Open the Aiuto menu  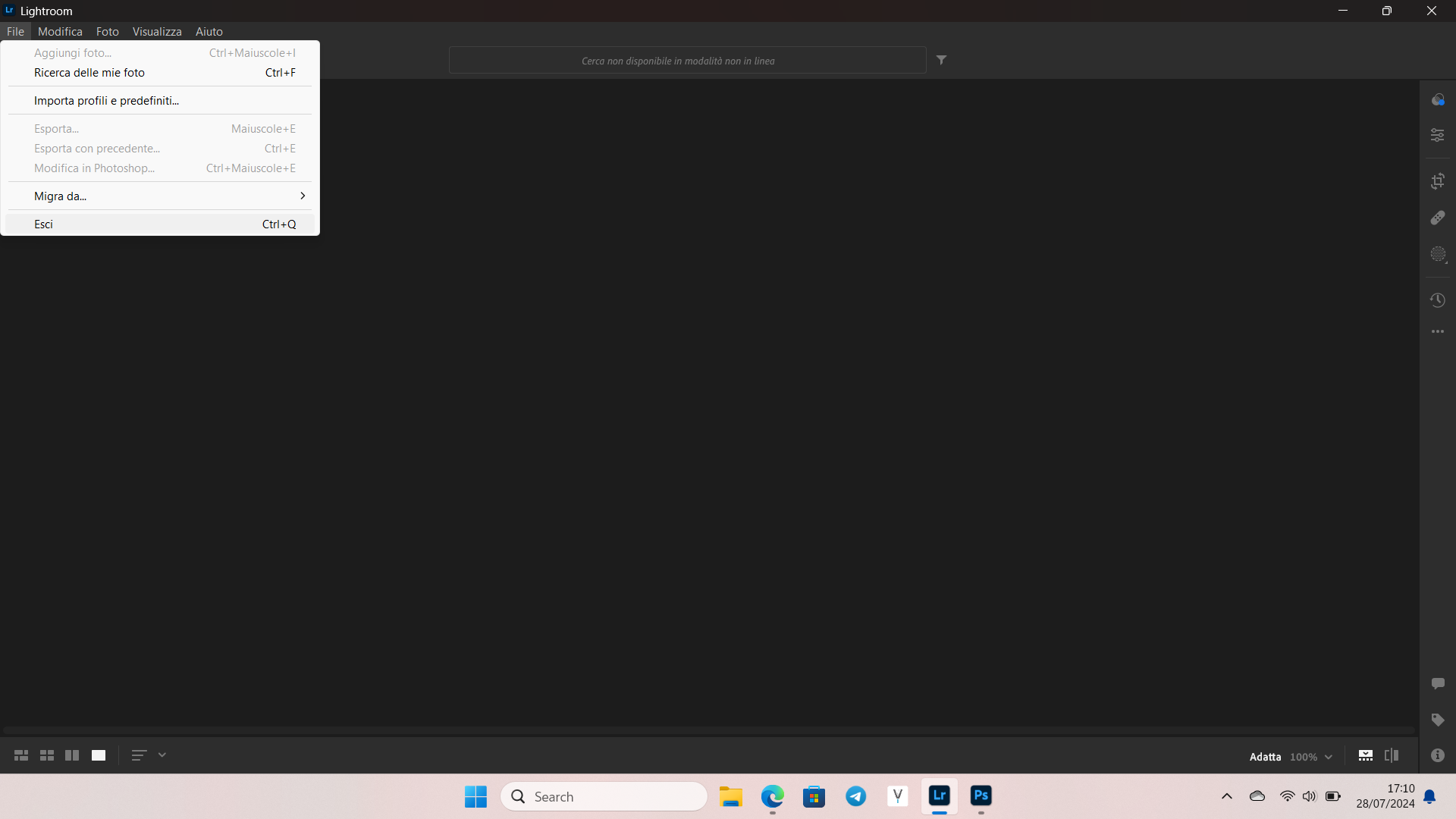[x=209, y=31]
